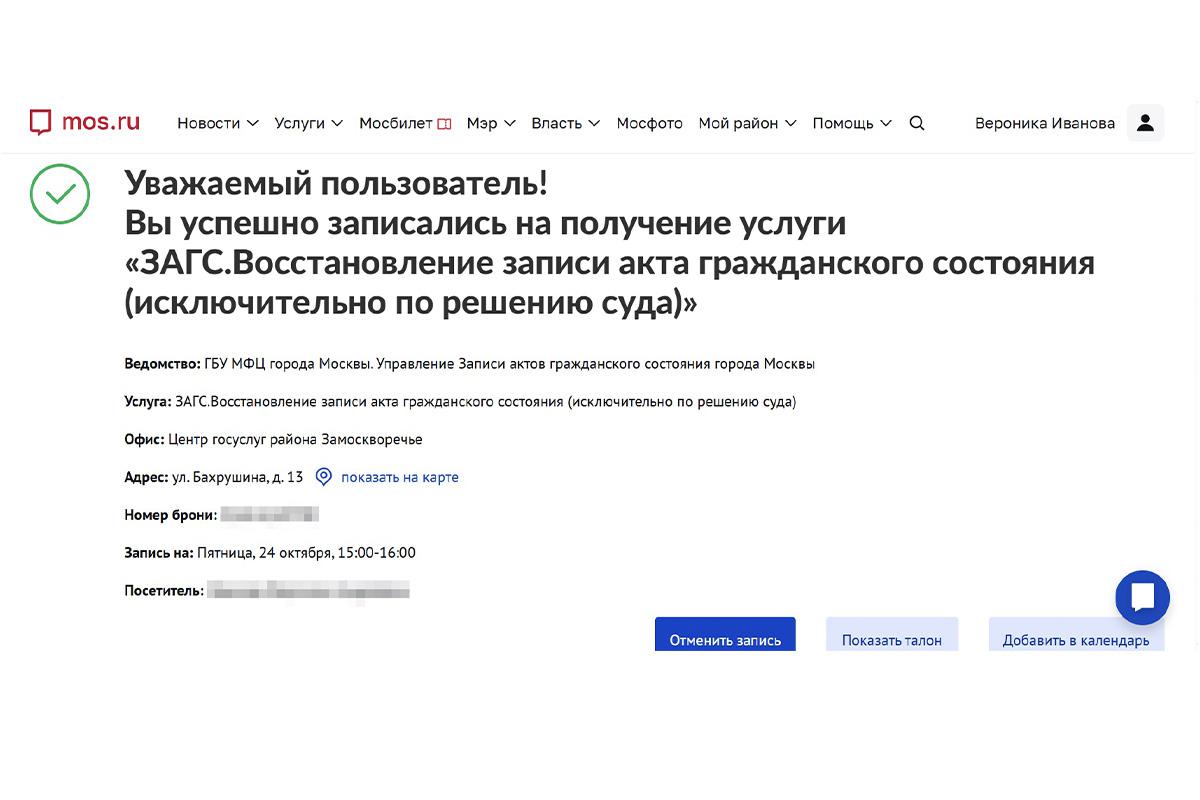Open показать на карте link

click(x=400, y=477)
